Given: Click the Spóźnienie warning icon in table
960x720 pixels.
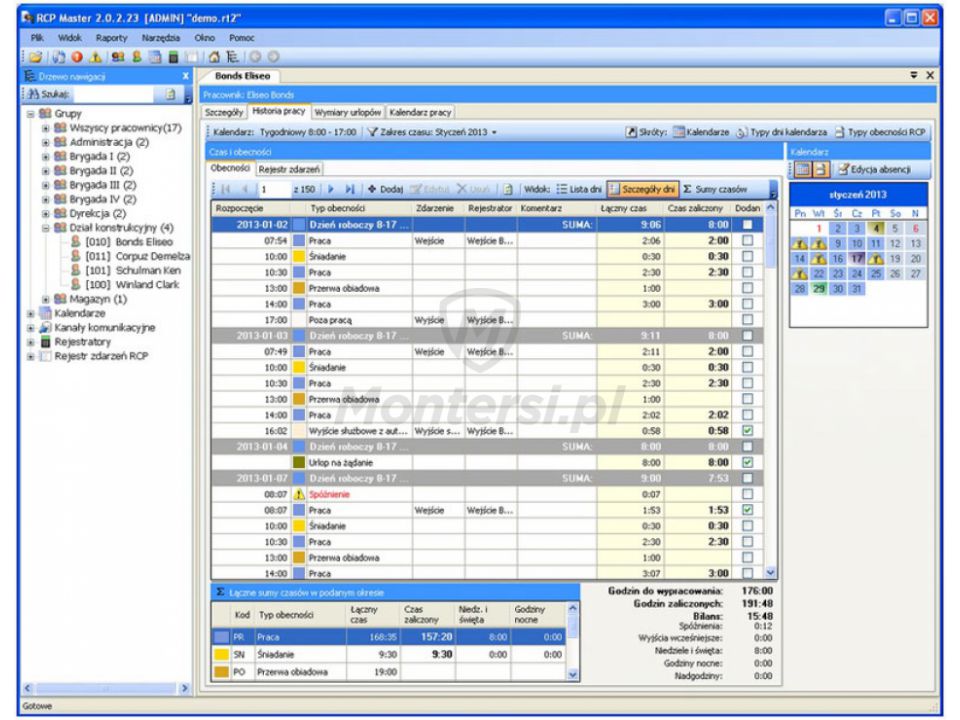Looking at the screenshot, I should click(299, 495).
